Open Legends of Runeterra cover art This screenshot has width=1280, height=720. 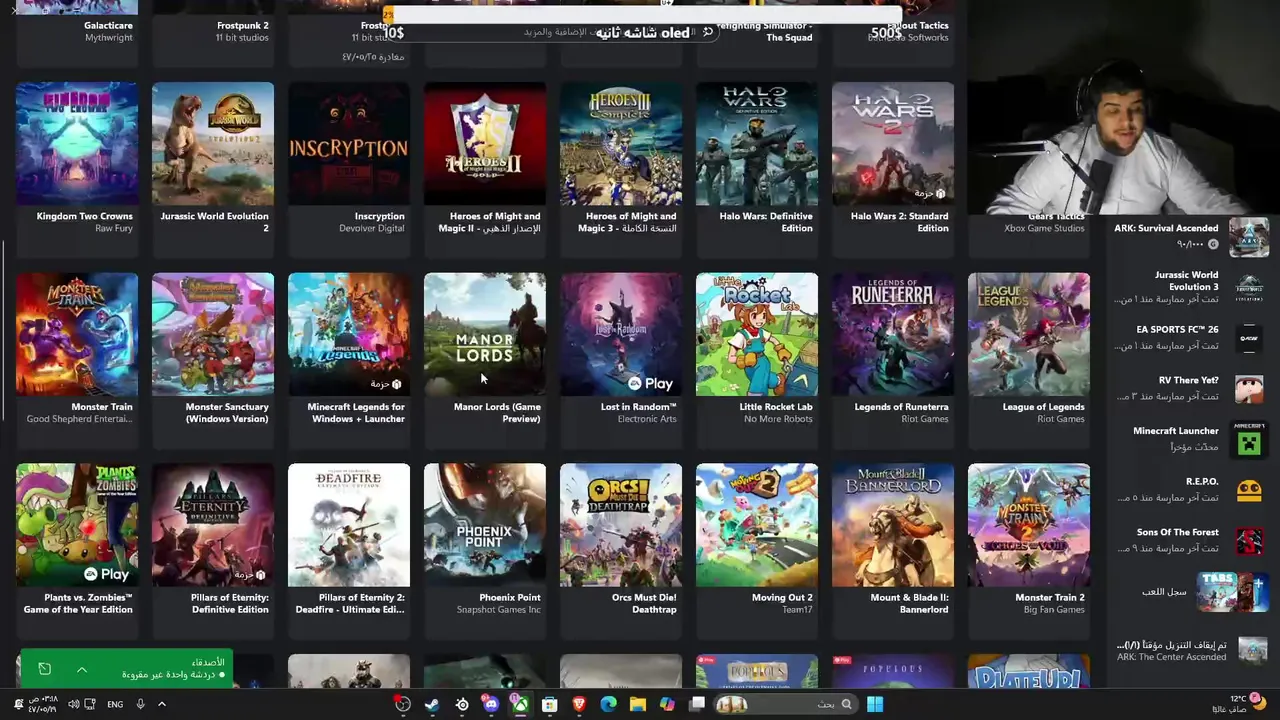(x=893, y=334)
